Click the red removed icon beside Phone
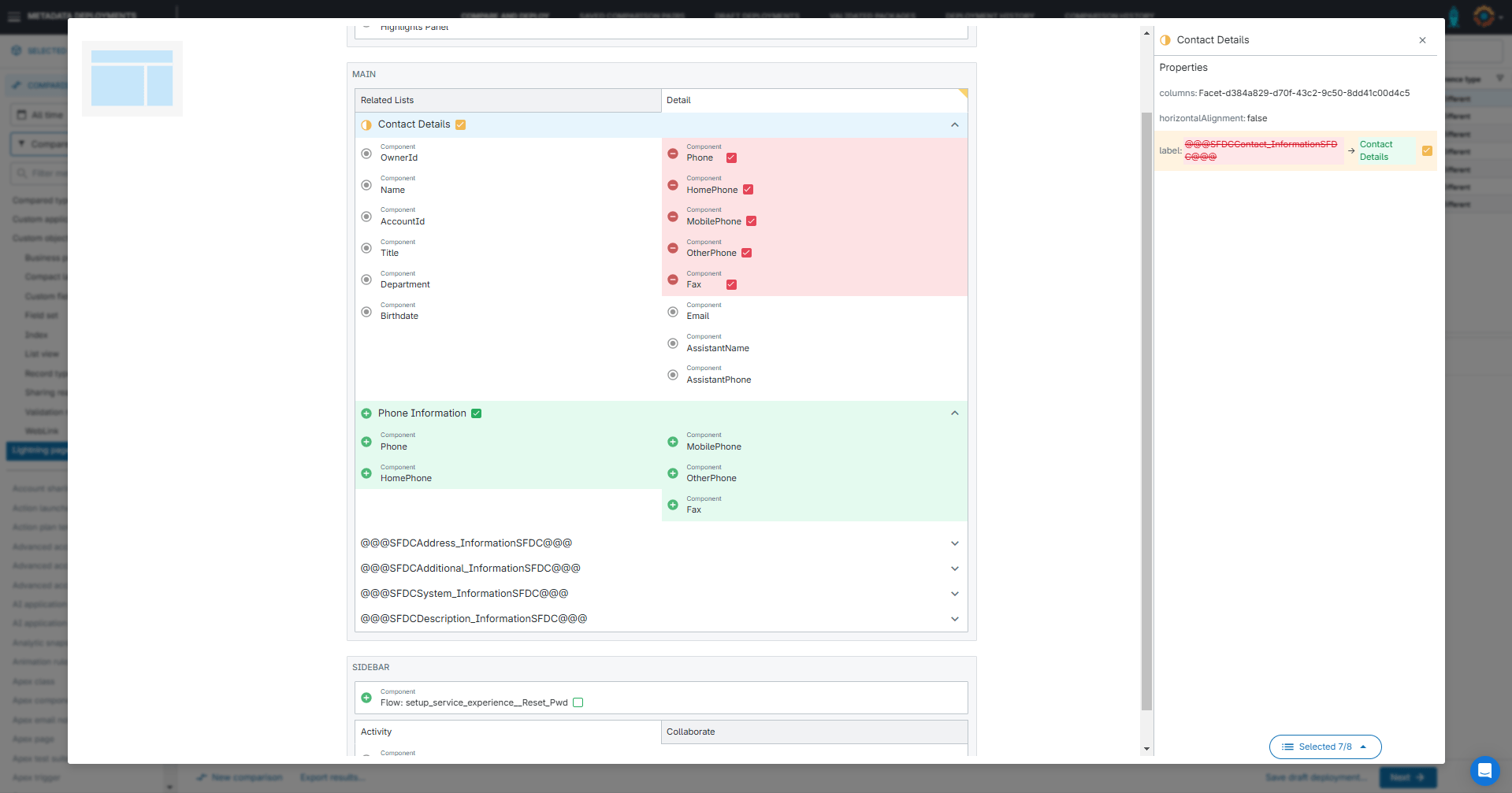This screenshot has height=793, width=1512. (673, 154)
